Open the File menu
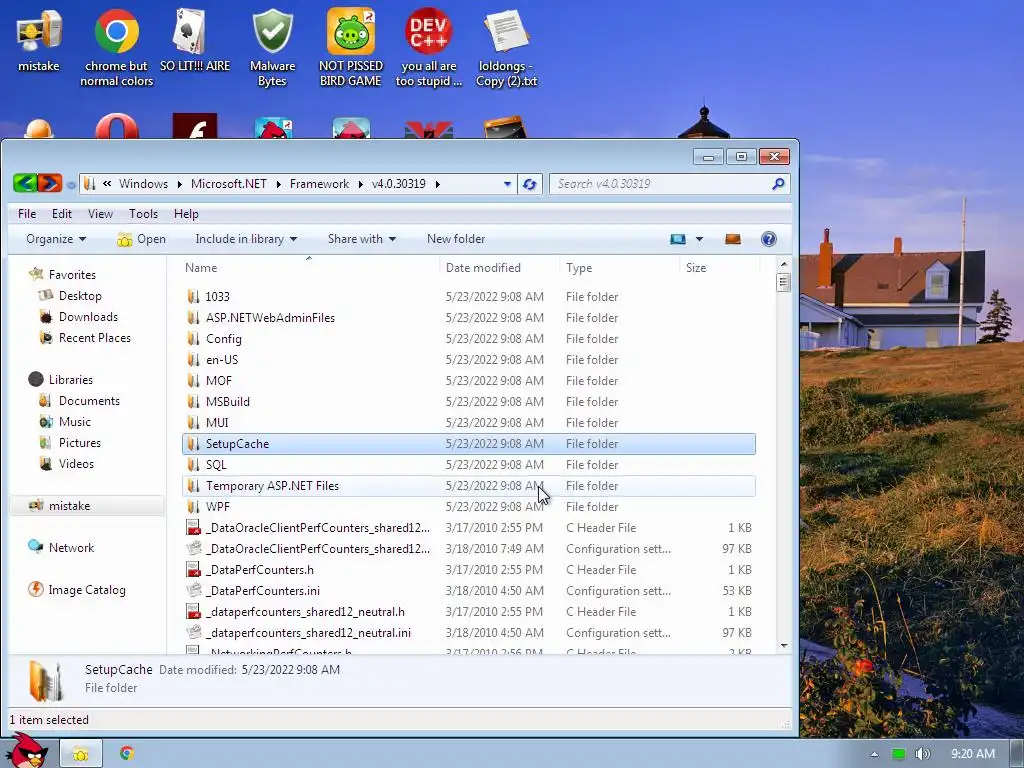 27,214
